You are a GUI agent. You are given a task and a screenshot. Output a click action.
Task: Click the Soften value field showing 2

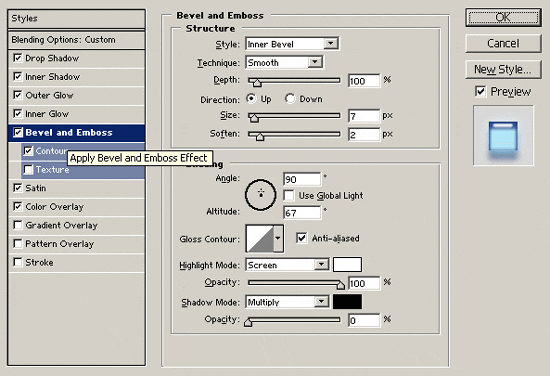pos(364,134)
